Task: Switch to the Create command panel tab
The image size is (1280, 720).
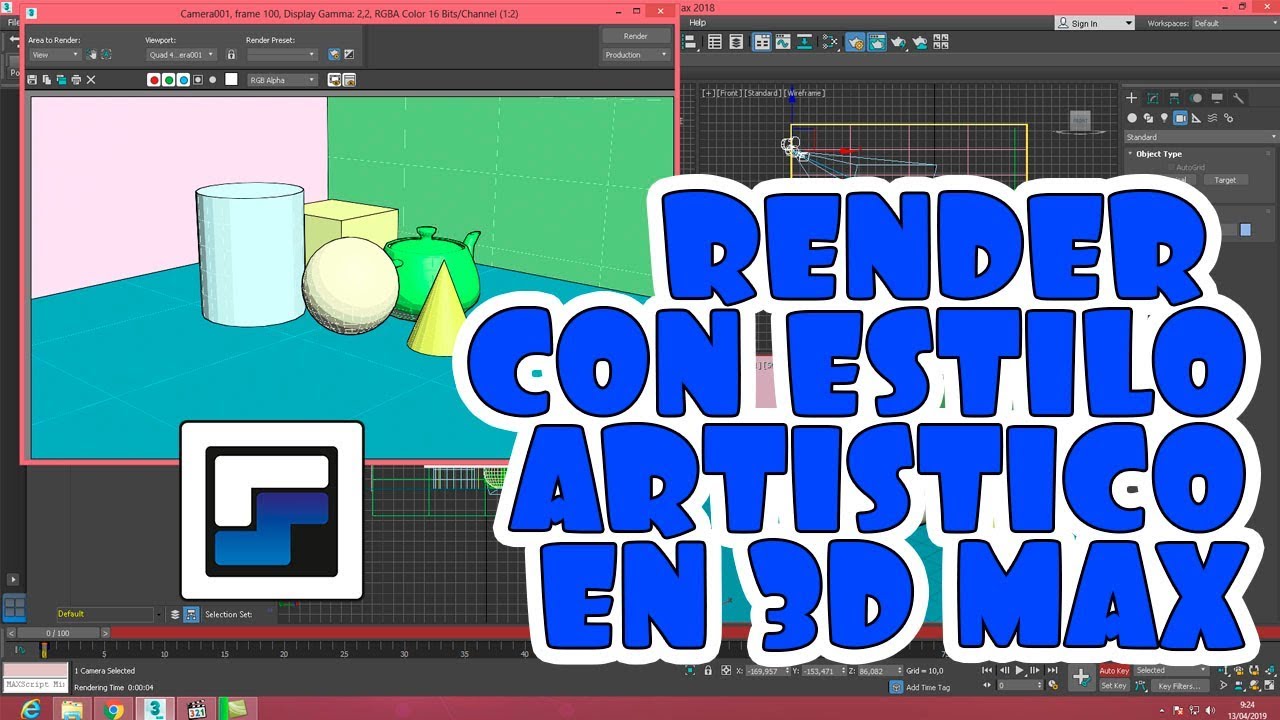Action: 1131,98
